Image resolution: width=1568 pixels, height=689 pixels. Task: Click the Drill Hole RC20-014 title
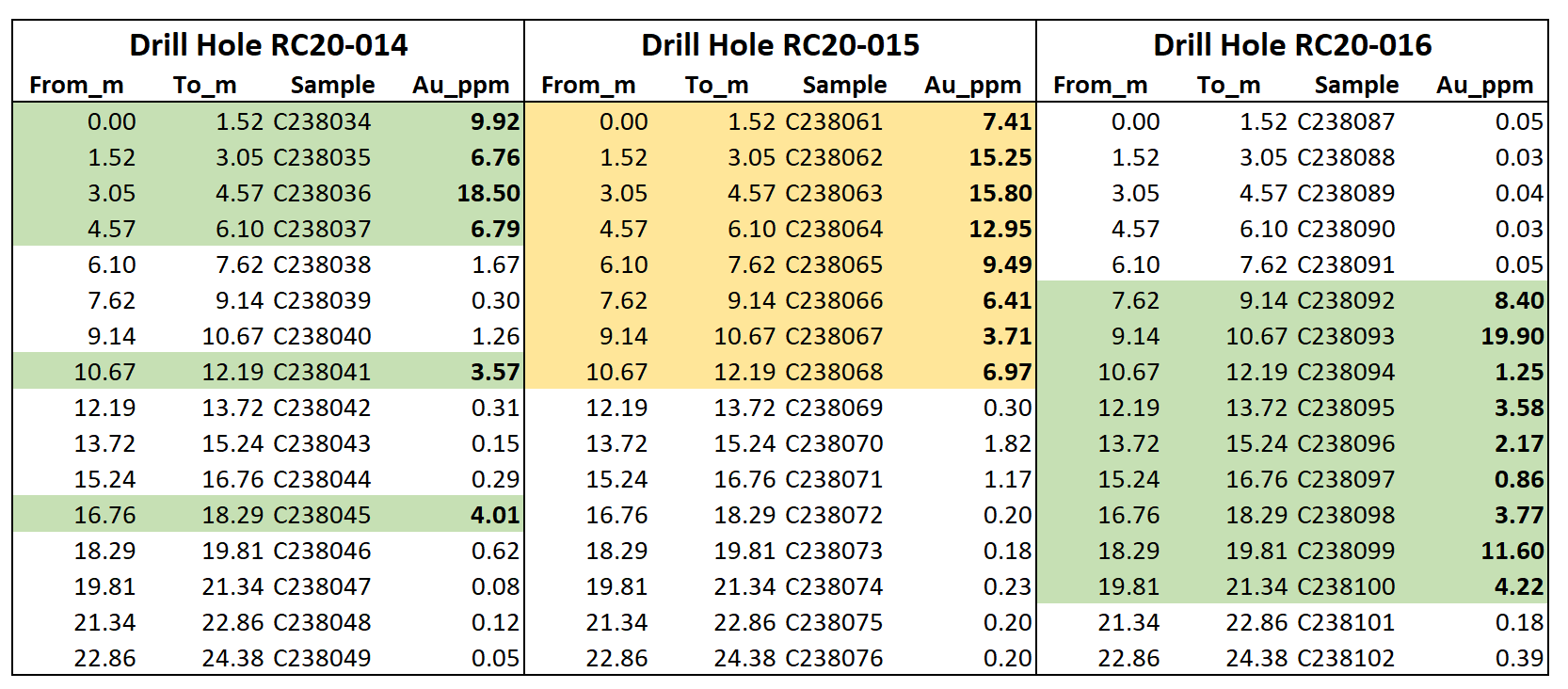coord(268,45)
